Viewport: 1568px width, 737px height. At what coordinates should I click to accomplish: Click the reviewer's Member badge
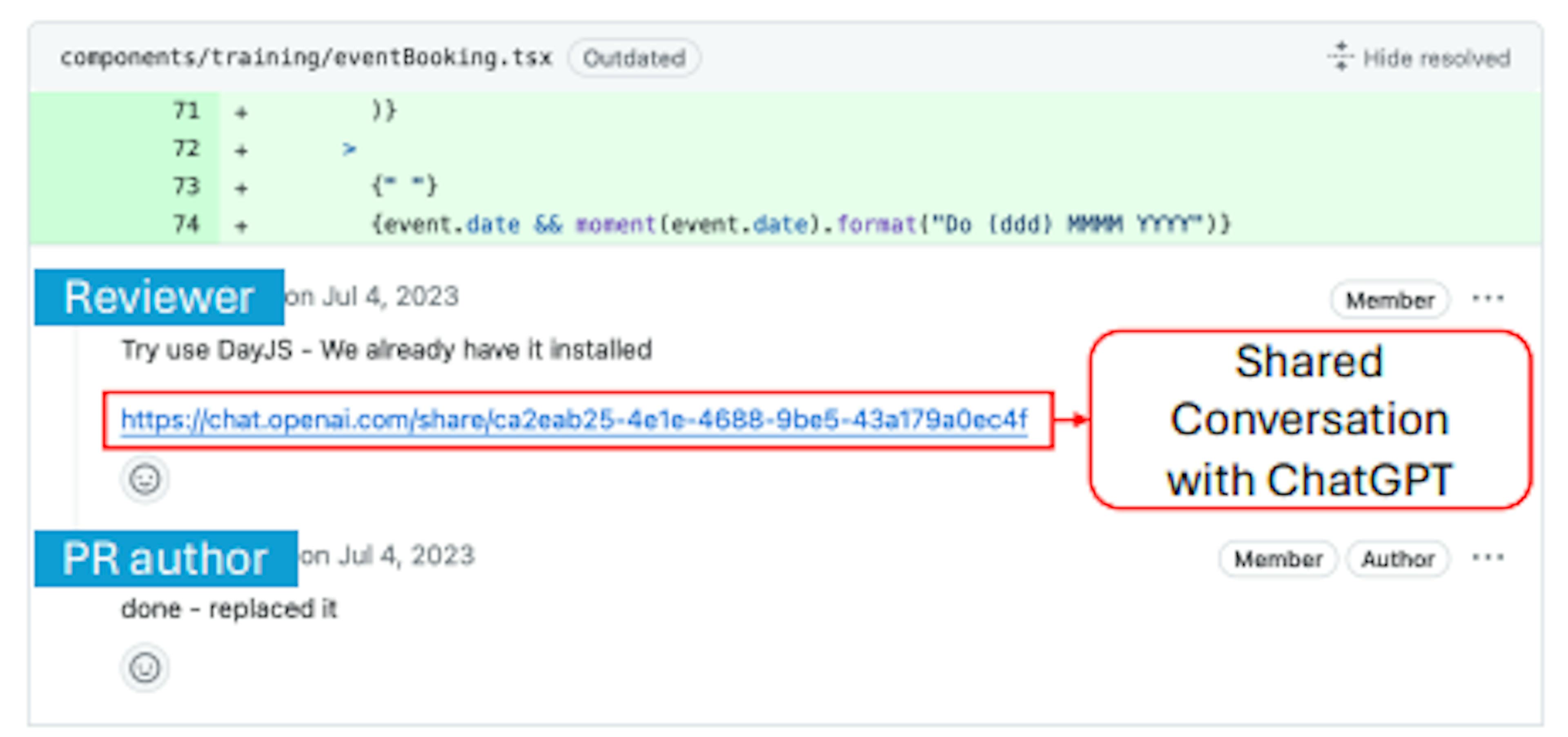(x=1390, y=300)
